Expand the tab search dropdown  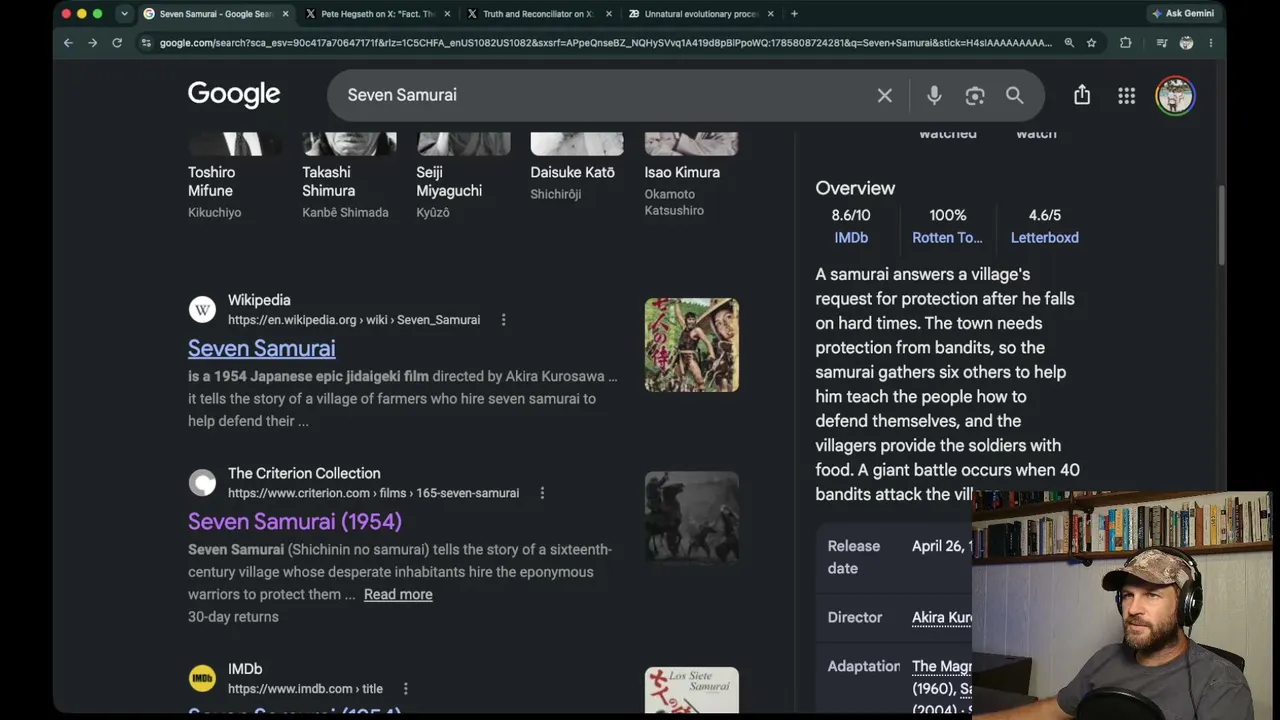point(124,14)
